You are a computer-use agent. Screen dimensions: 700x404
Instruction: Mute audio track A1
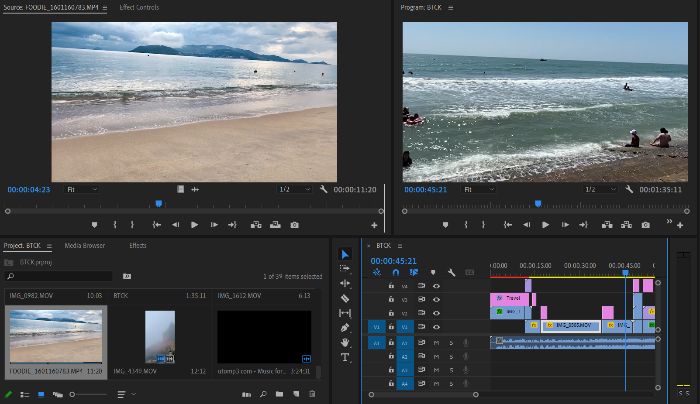coord(436,343)
